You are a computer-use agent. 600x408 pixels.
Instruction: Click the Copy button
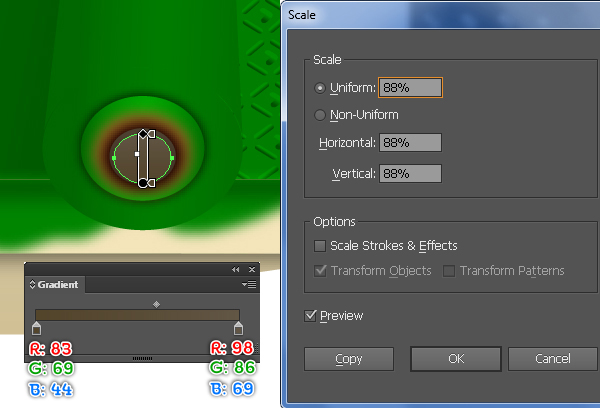click(x=349, y=359)
